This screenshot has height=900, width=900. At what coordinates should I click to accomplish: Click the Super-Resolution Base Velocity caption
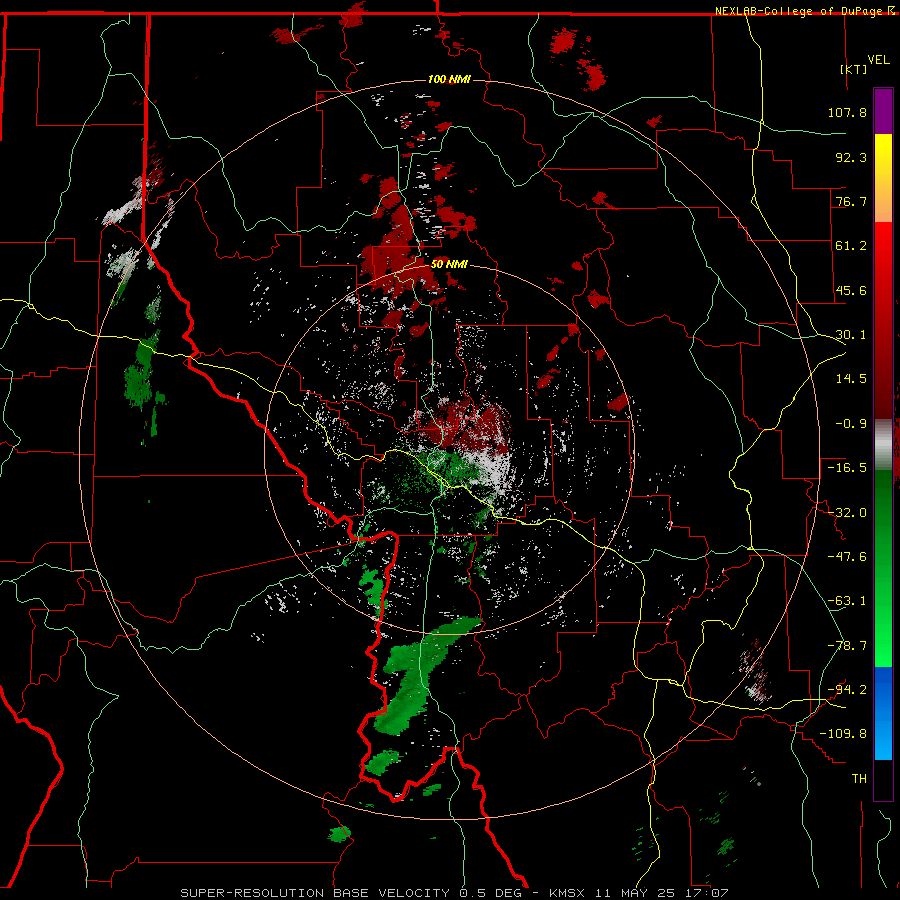point(454,893)
